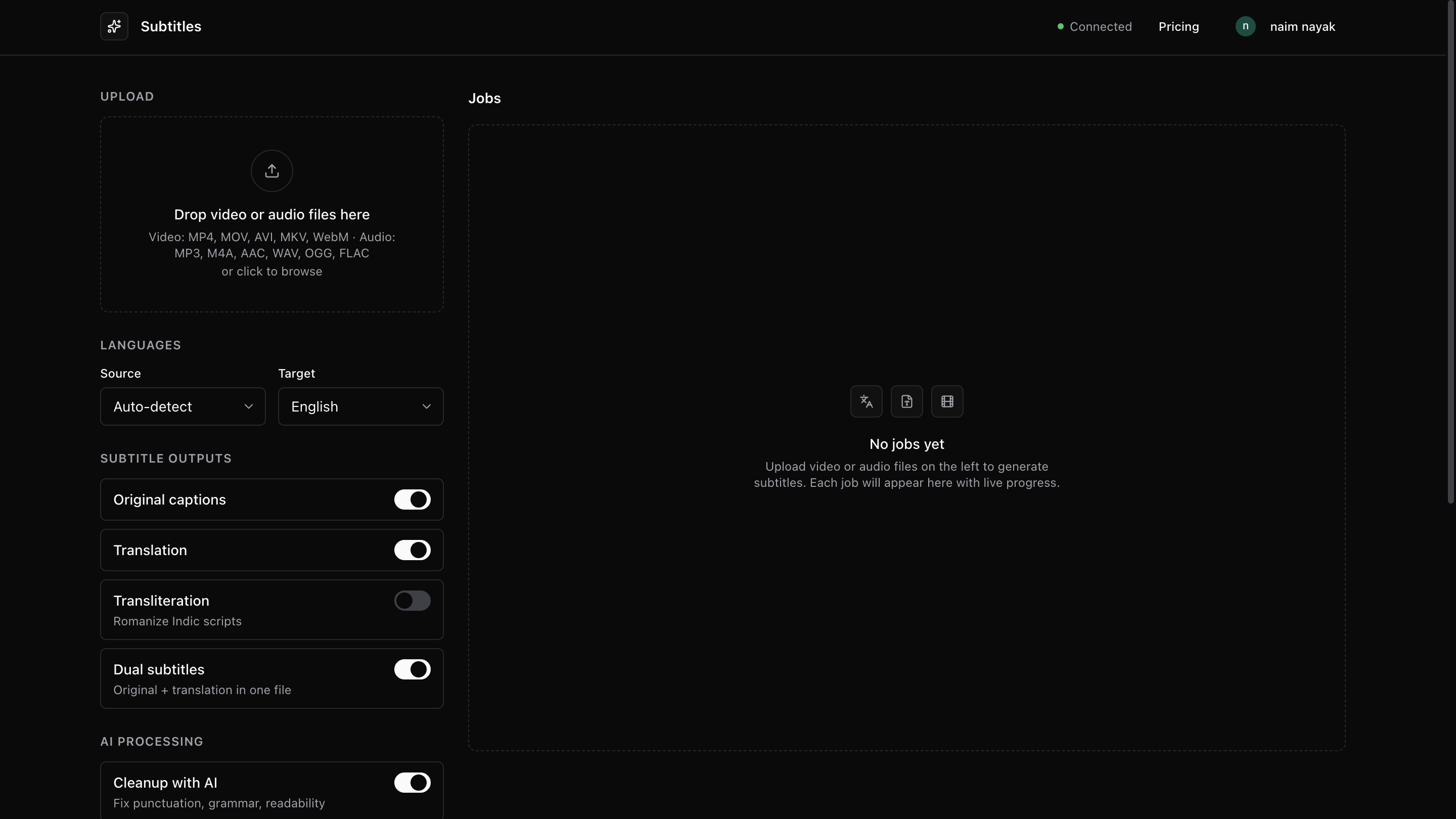Click the green Connected status dot
This screenshot has width=1456, height=819.
(x=1060, y=27)
